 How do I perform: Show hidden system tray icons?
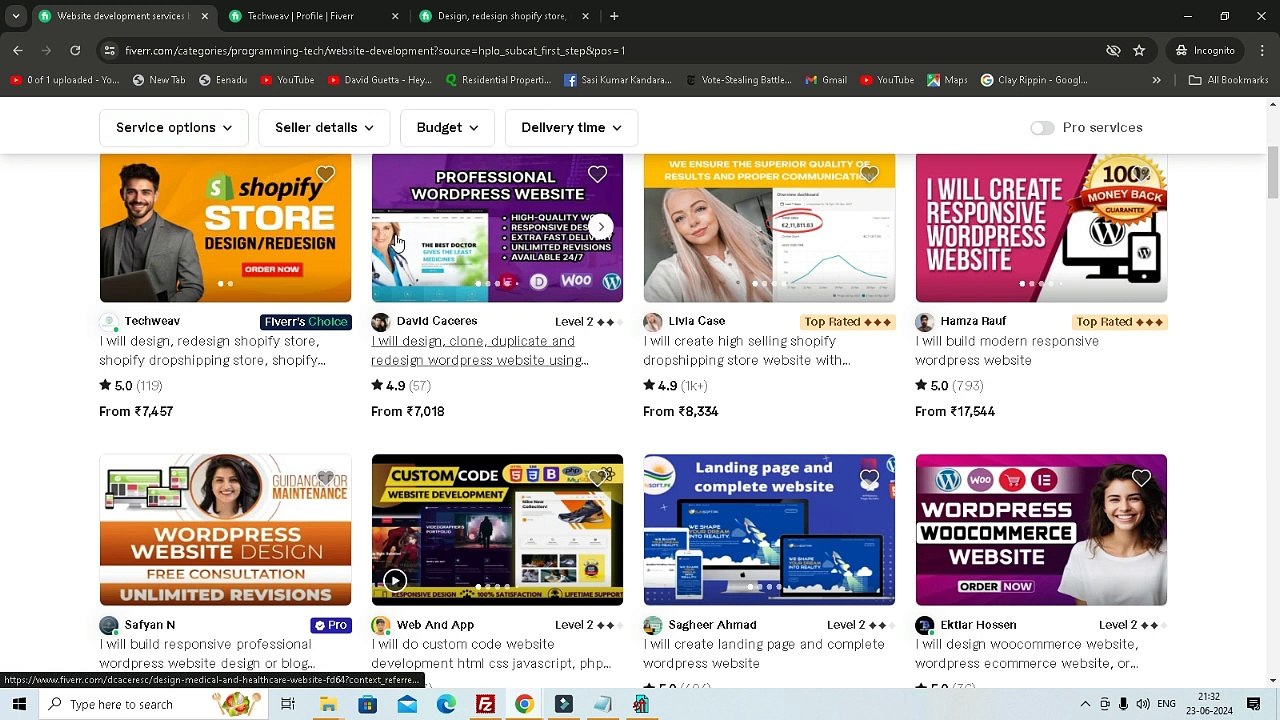point(1085,704)
